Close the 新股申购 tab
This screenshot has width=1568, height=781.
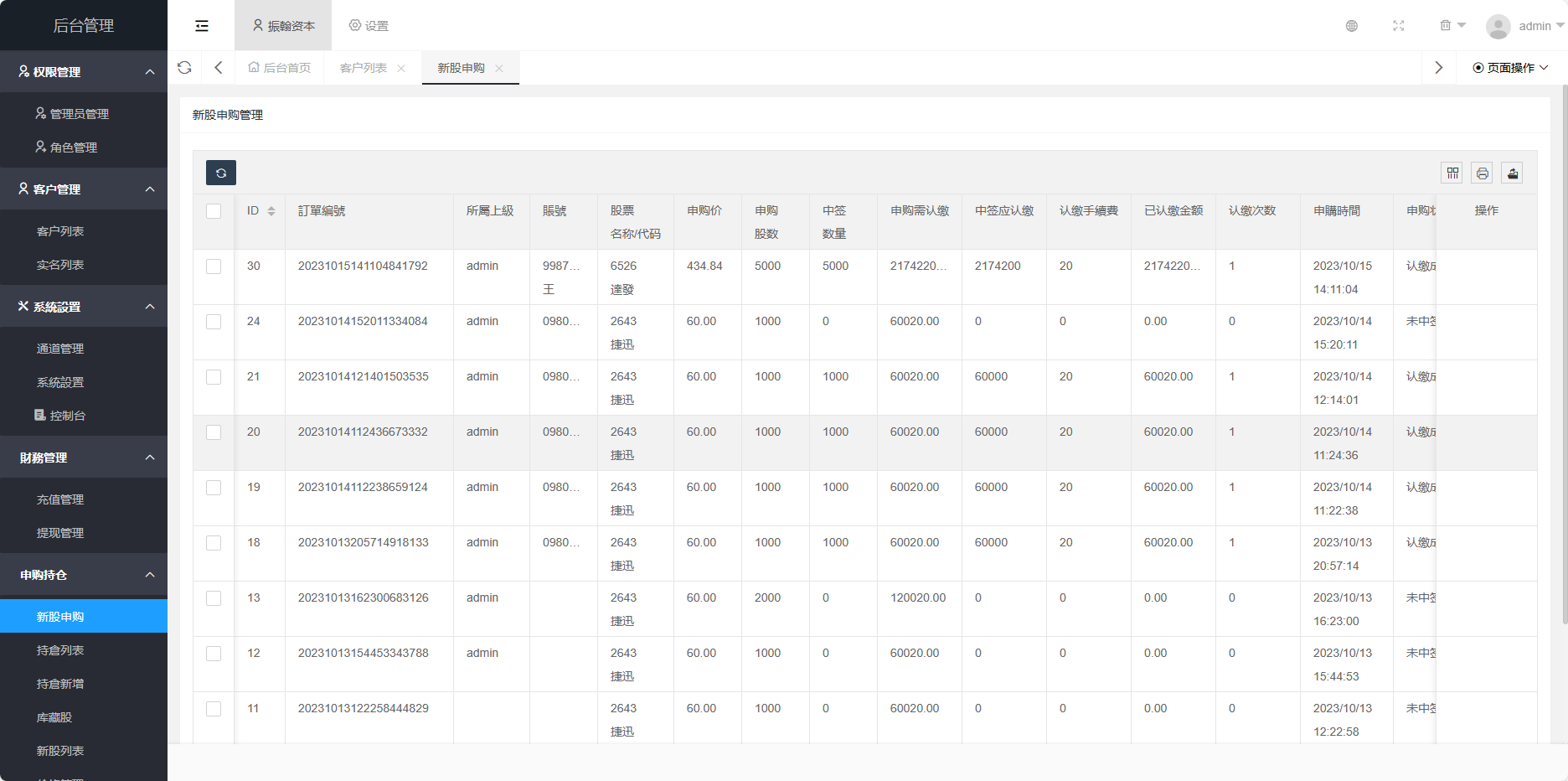click(x=499, y=69)
